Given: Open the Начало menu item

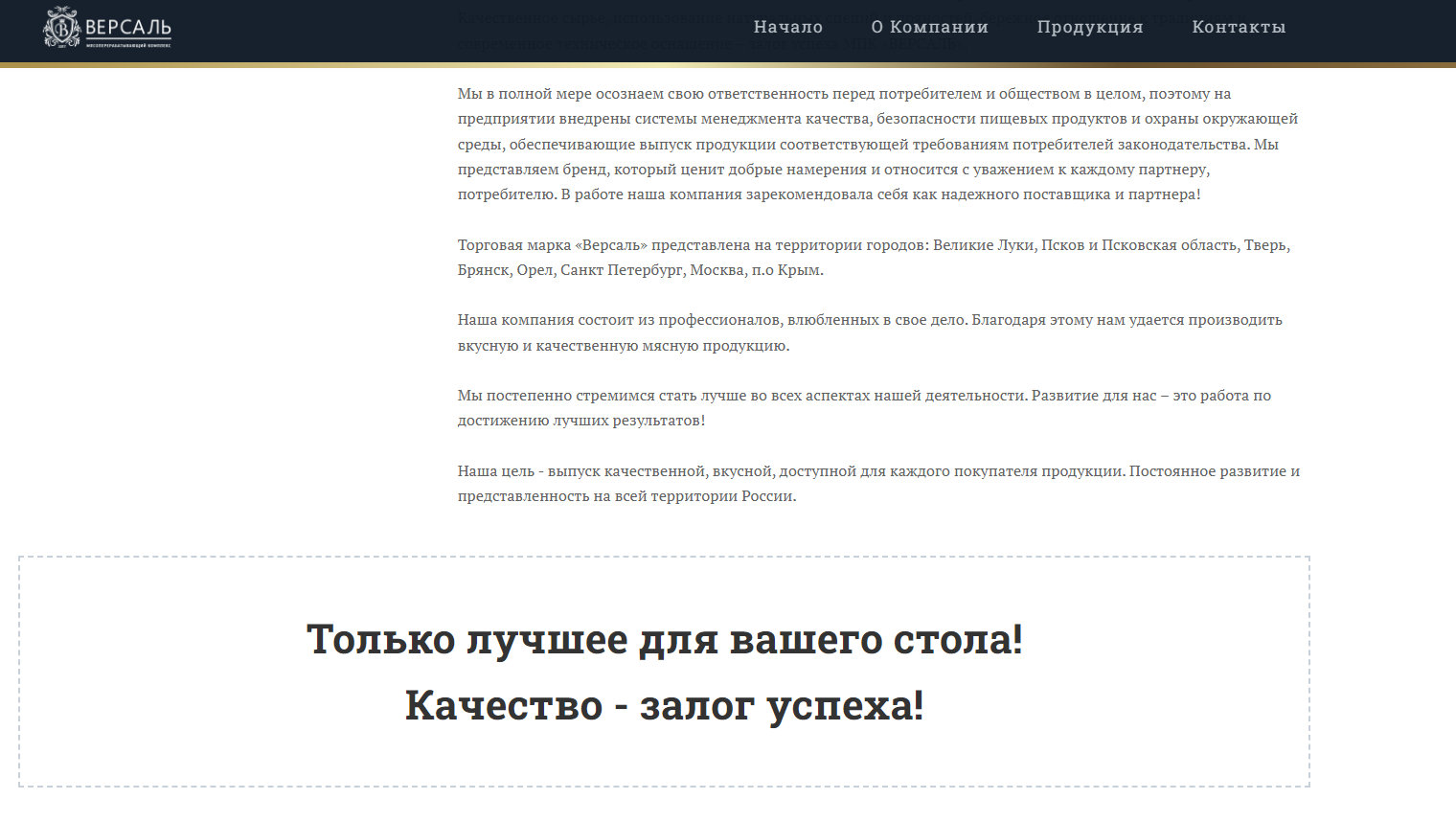Looking at the screenshot, I should coord(788,27).
